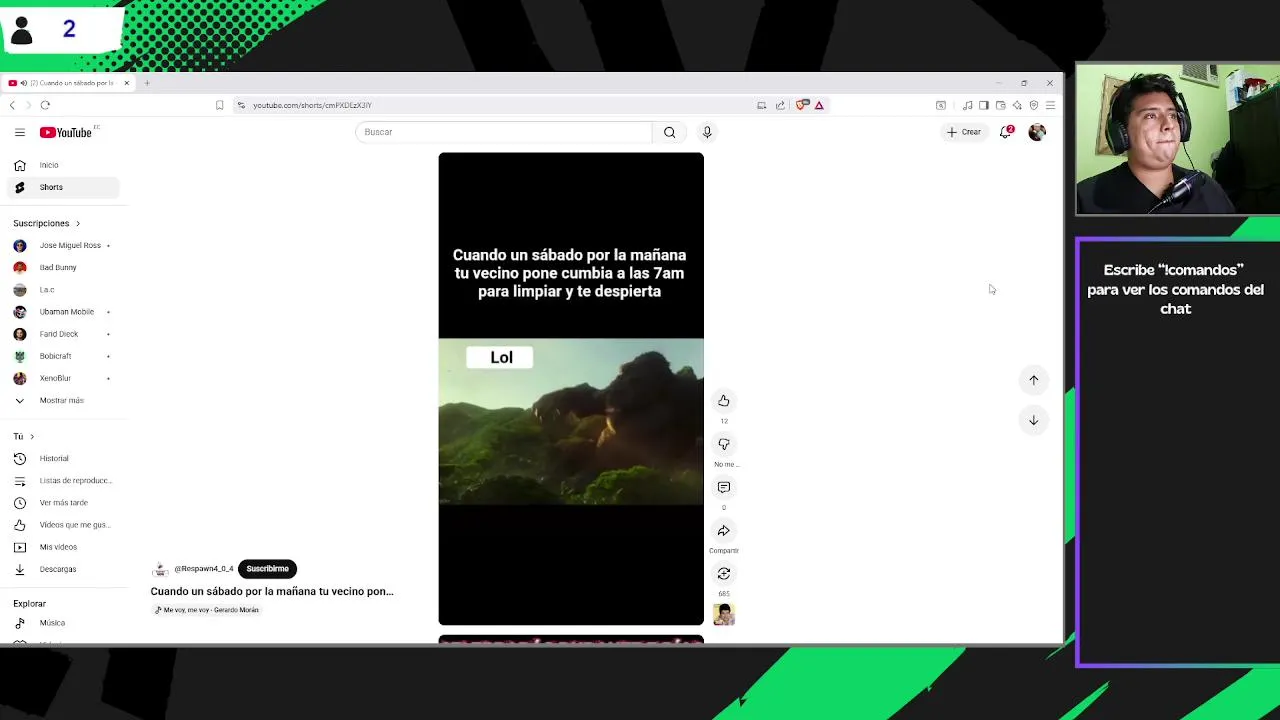Viewport: 1280px width, 720px height.
Task: Remix this short
Action: tap(724, 574)
